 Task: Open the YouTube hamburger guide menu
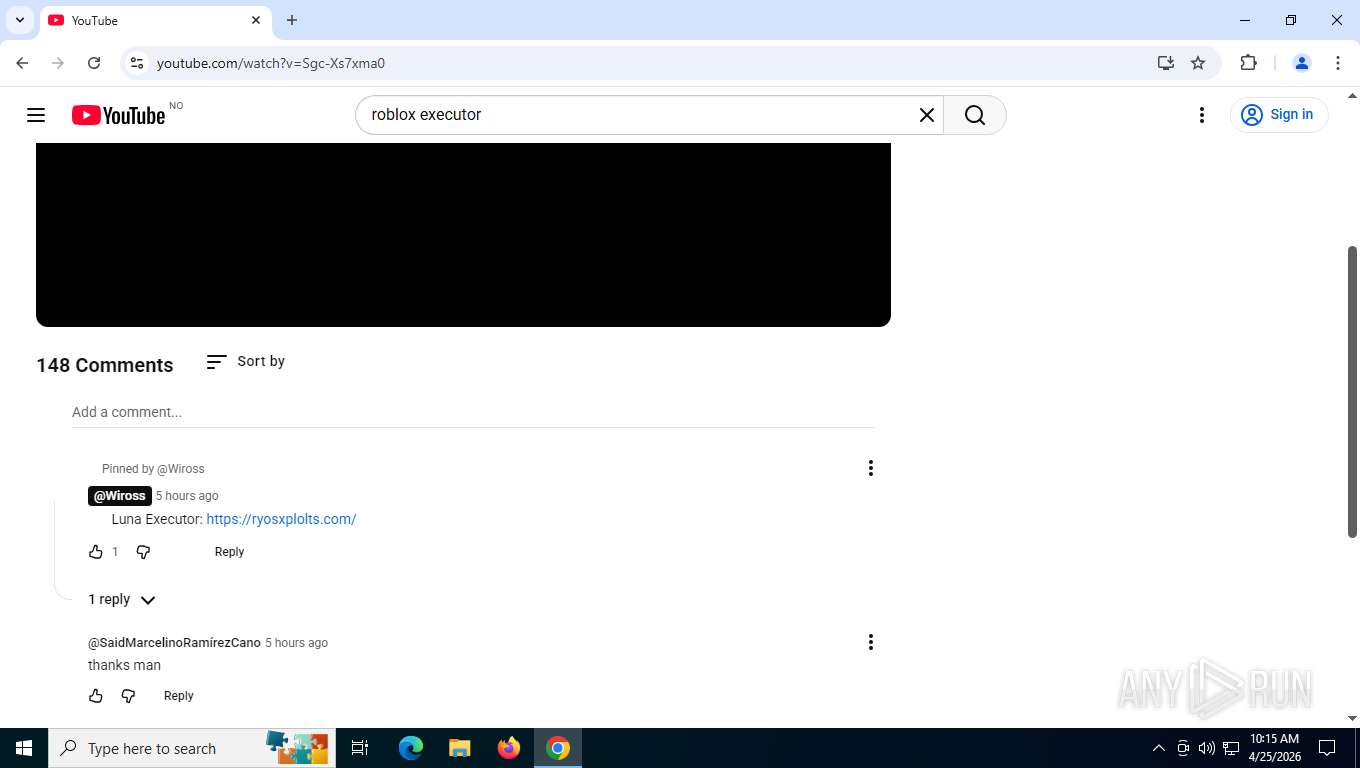tap(36, 115)
